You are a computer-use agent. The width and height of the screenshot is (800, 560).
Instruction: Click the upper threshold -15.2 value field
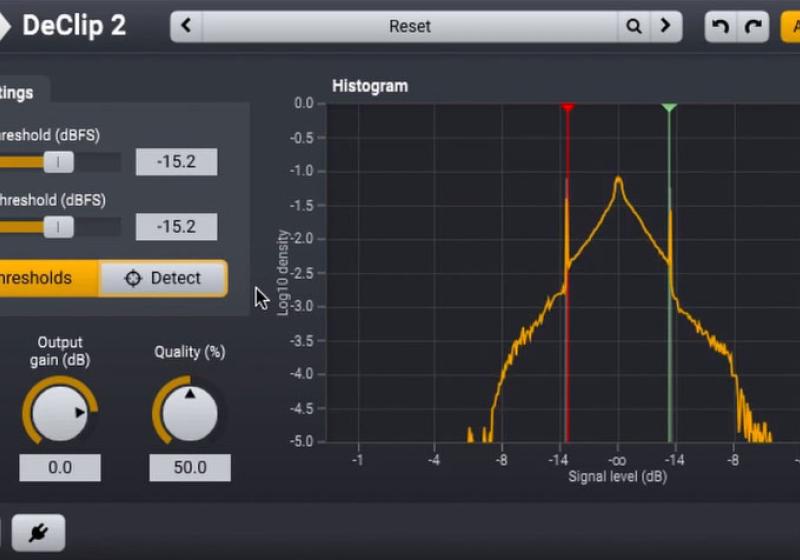[176, 162]
